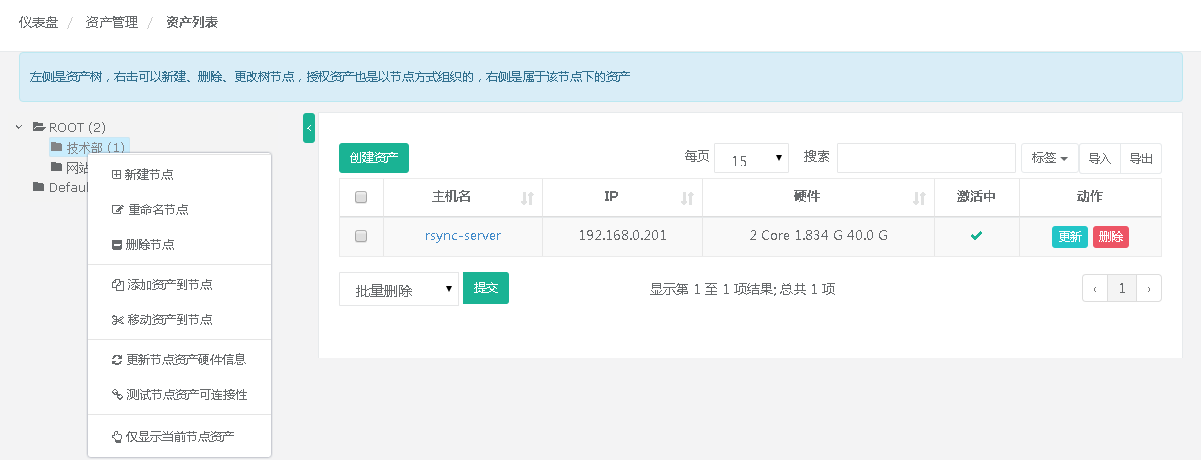This screenshot has height=460, width=1201.
Task: Click the ROOT folder icon
Action: point(39,127)
